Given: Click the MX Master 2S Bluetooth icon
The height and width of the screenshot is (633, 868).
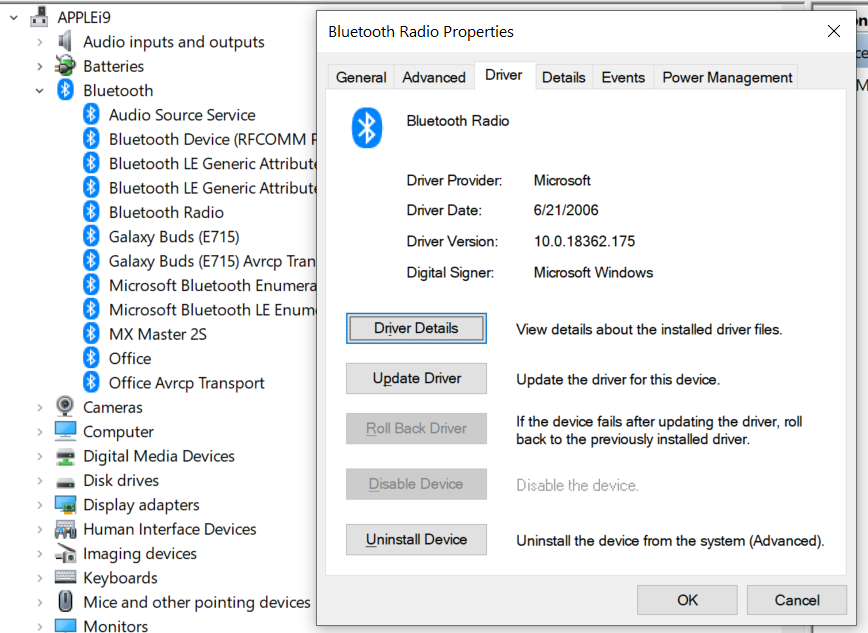Looking at the screenshot, I should tap(91, 333).
